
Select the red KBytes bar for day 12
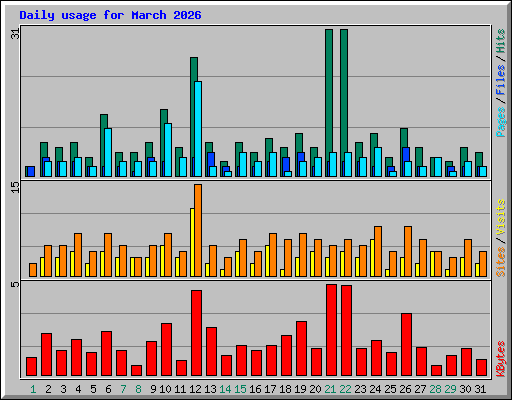(x=196, y=333)
